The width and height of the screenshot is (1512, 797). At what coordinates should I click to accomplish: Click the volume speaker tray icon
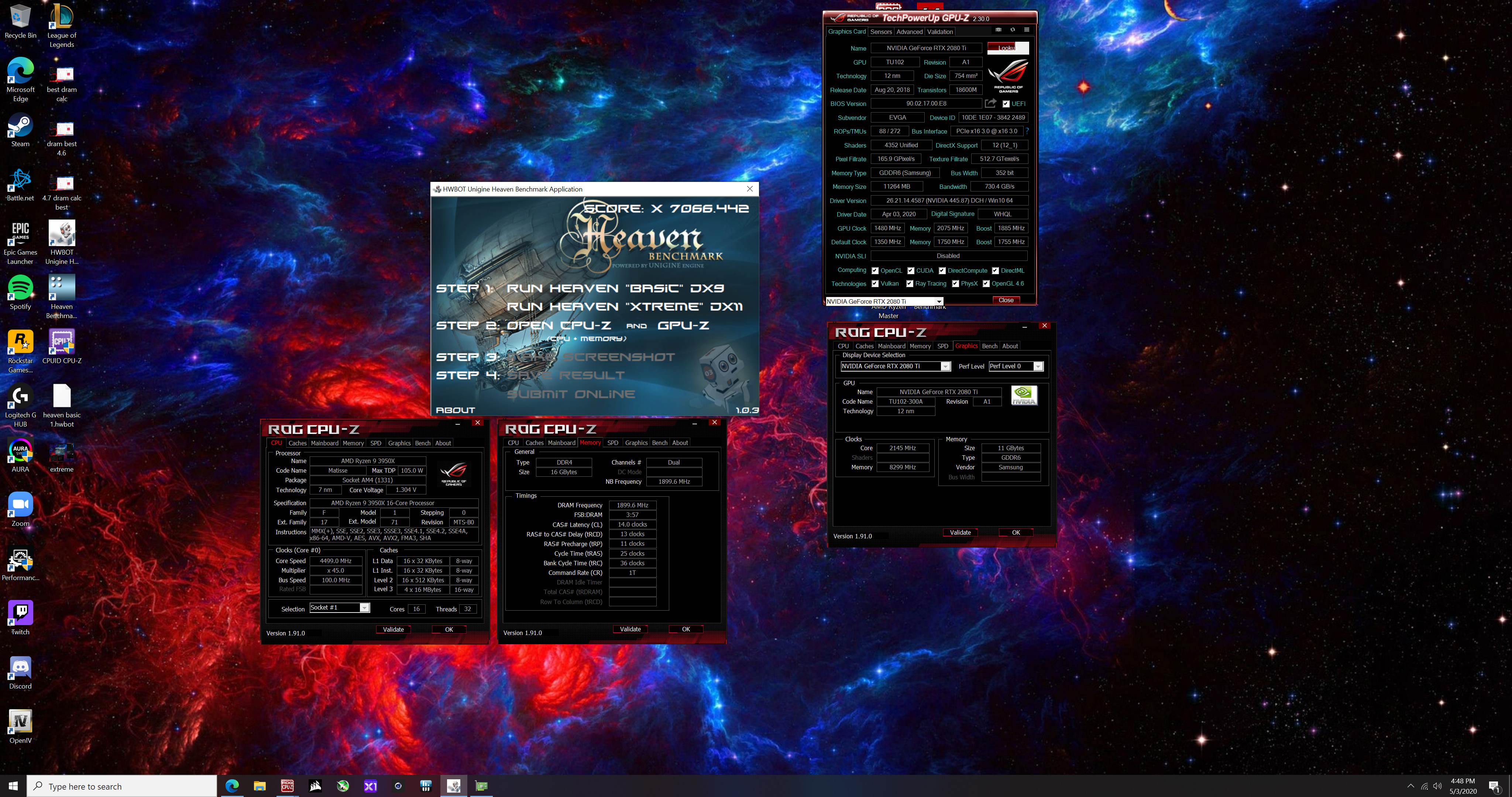[1437, 786]
